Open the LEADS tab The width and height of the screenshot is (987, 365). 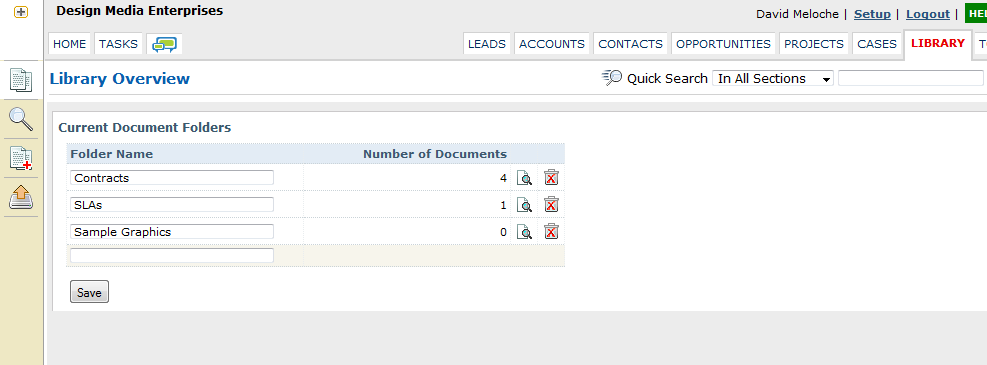487,44
